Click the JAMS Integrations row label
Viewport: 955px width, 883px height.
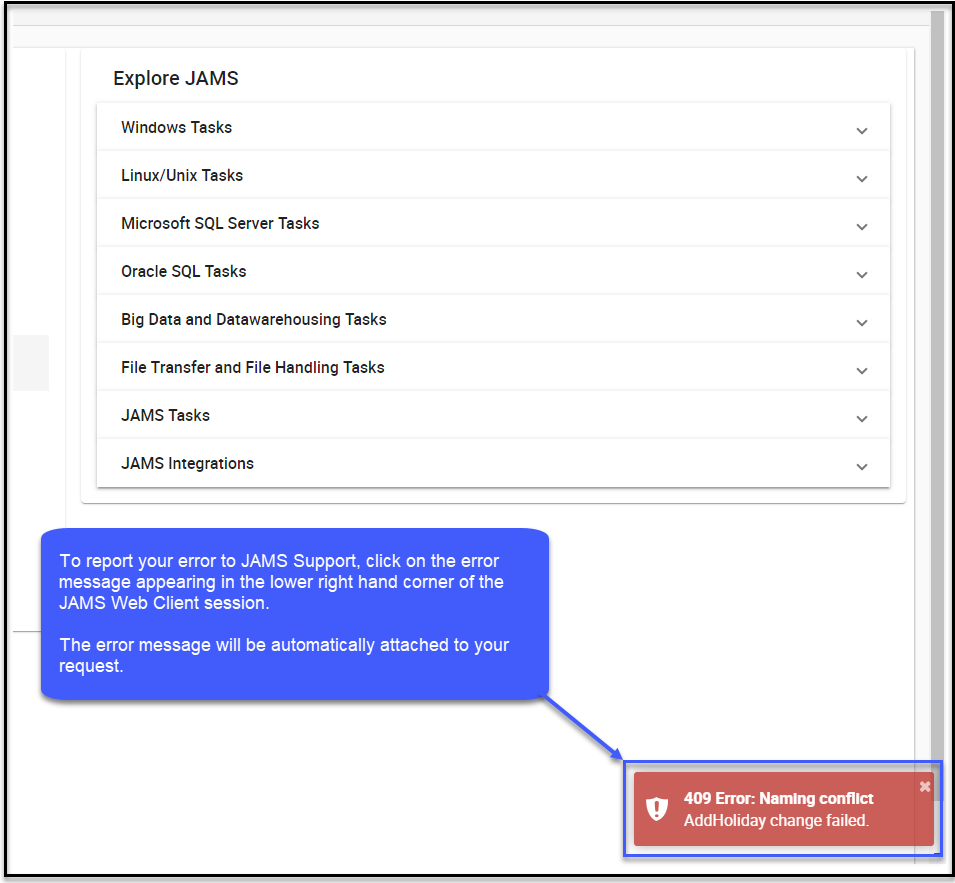187,463
